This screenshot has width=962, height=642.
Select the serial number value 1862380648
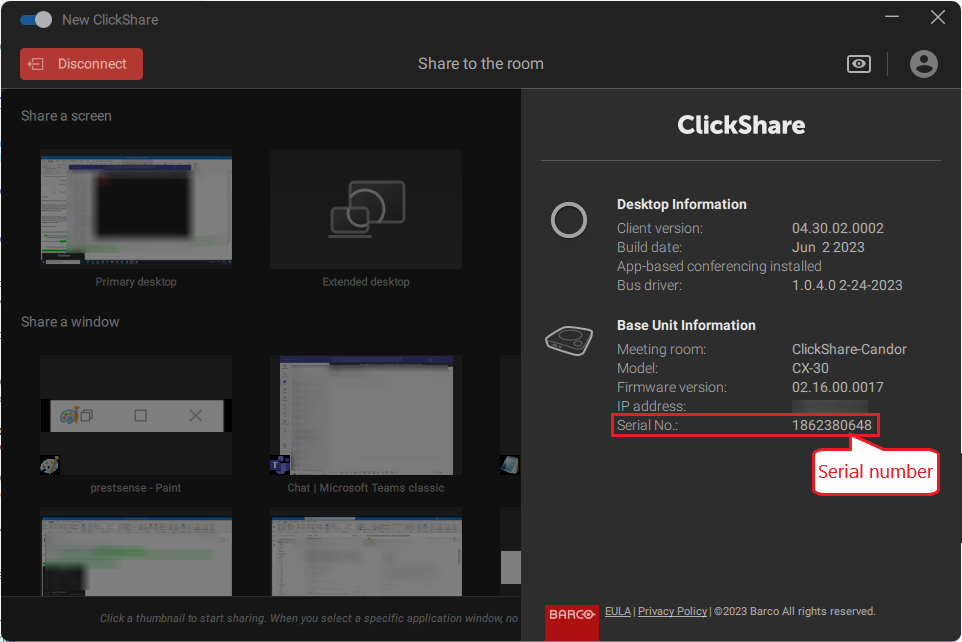pos(831,425)
